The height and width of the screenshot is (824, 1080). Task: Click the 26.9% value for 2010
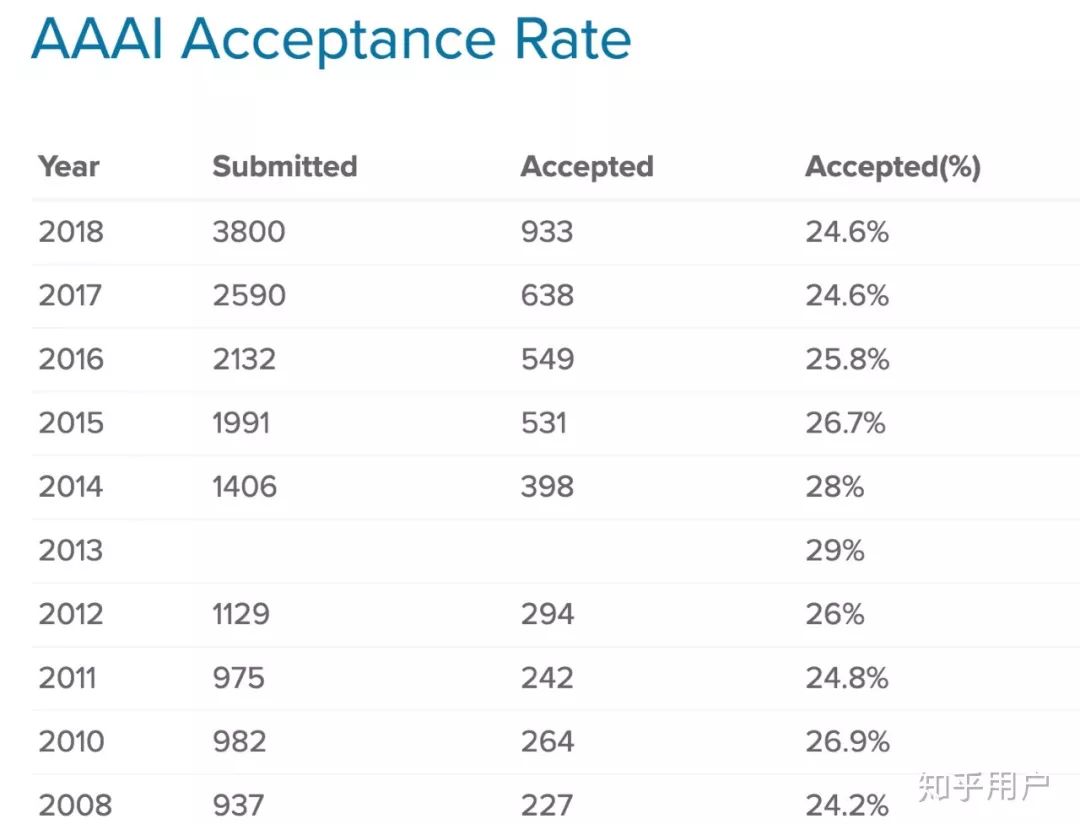(847, 741)
